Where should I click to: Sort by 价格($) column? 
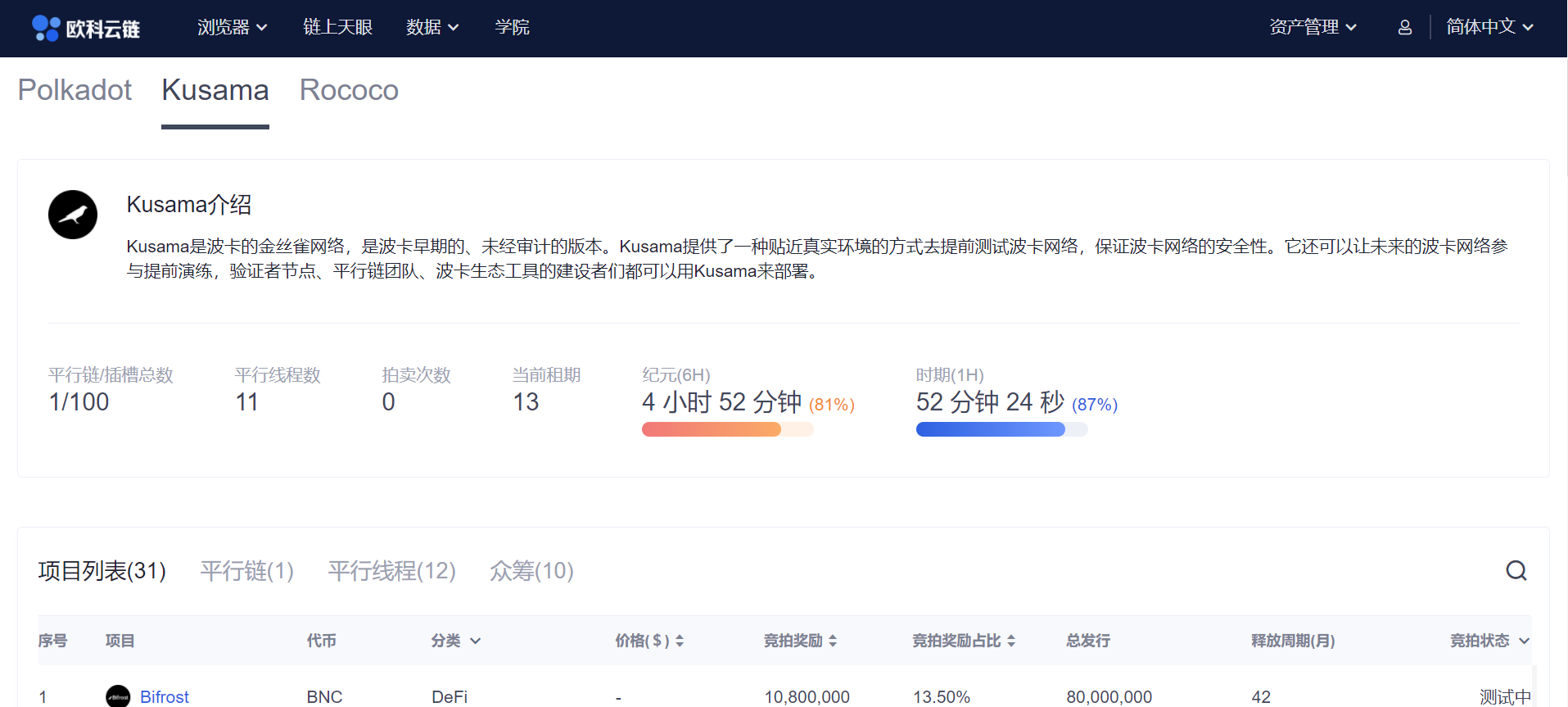click(x=649, y=641)
